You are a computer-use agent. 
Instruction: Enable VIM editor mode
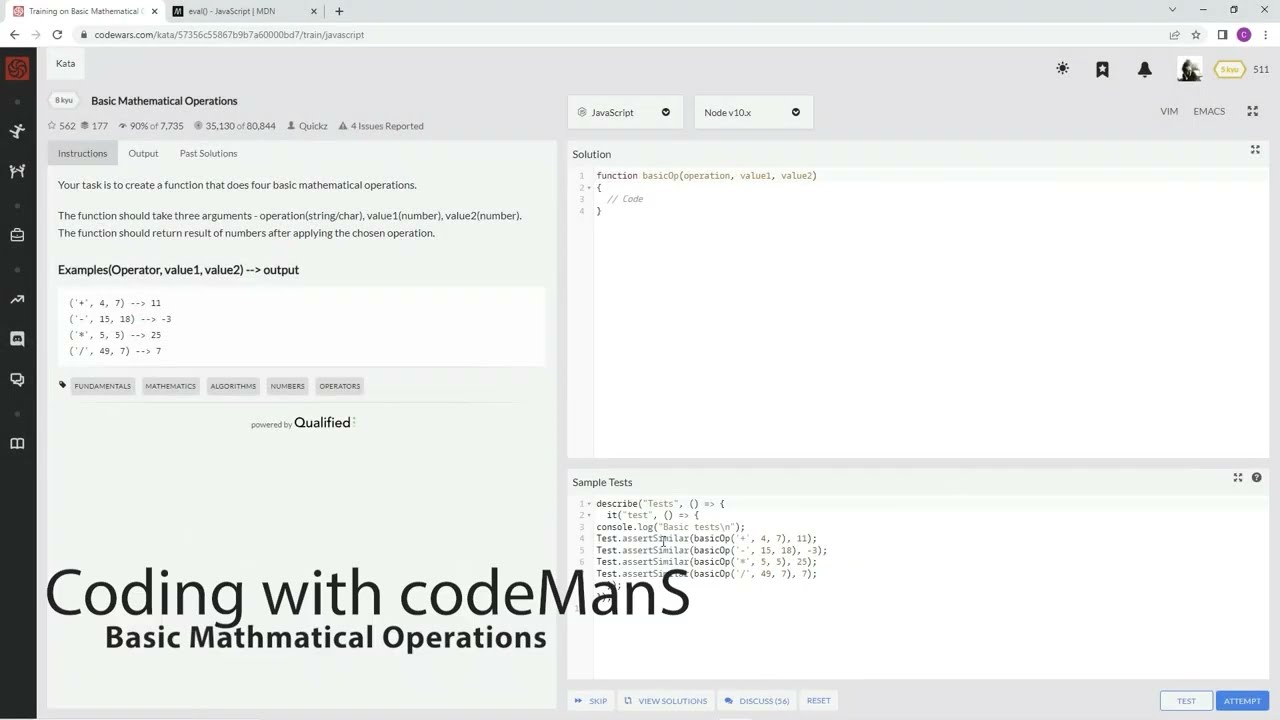[1169, 111]
